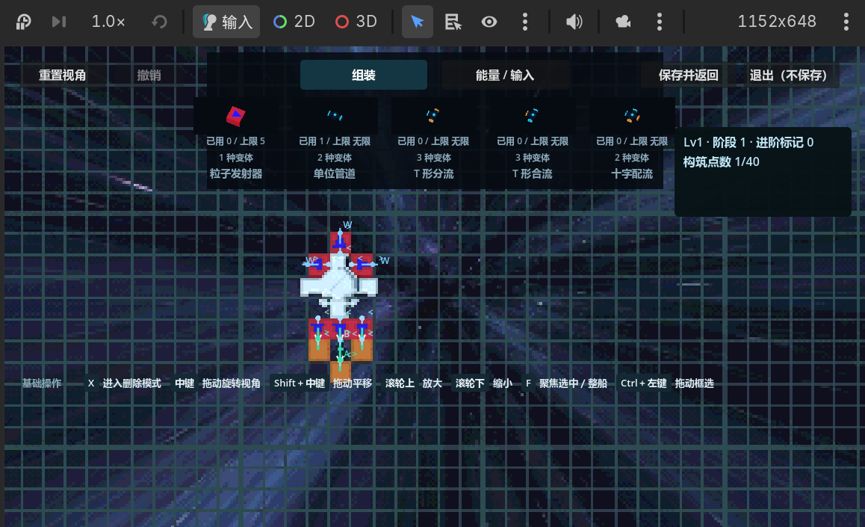Screen dimensions: 865x527
Task: Click the 拖动框选 hint text
Action: [x=694, y=383]
